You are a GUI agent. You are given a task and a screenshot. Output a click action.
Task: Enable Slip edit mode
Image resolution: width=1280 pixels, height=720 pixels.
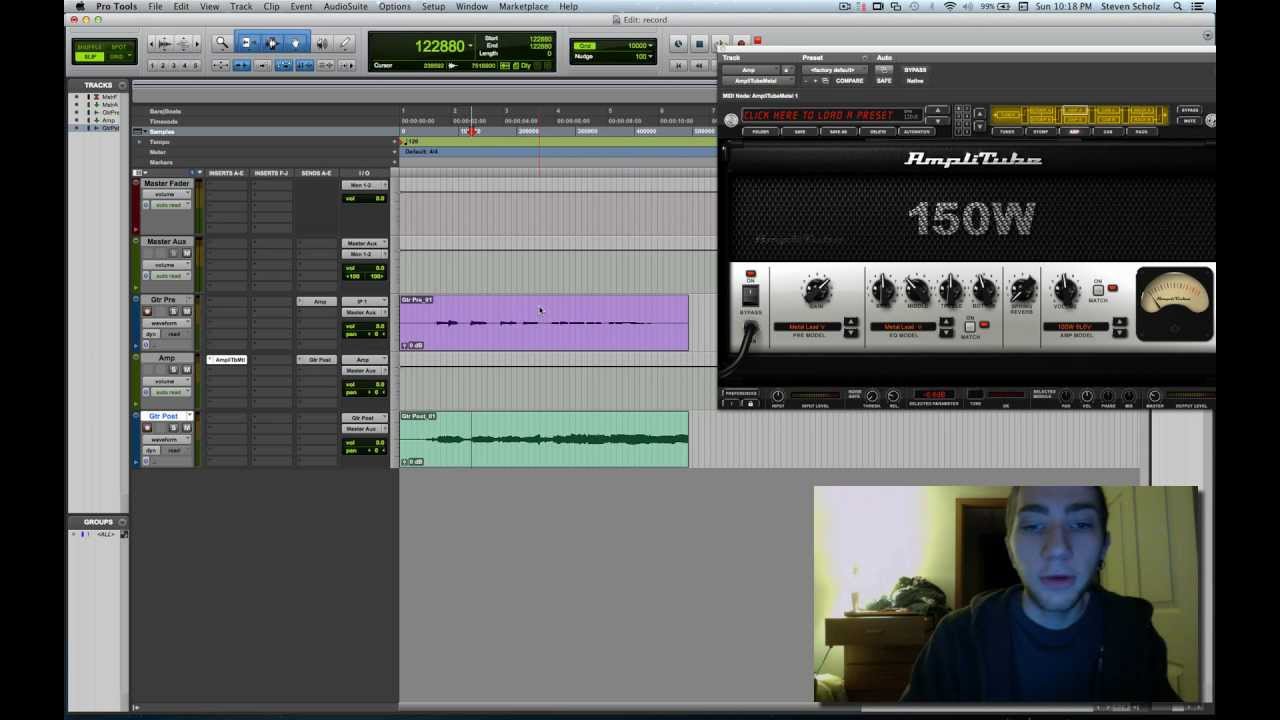coord(89,57)
